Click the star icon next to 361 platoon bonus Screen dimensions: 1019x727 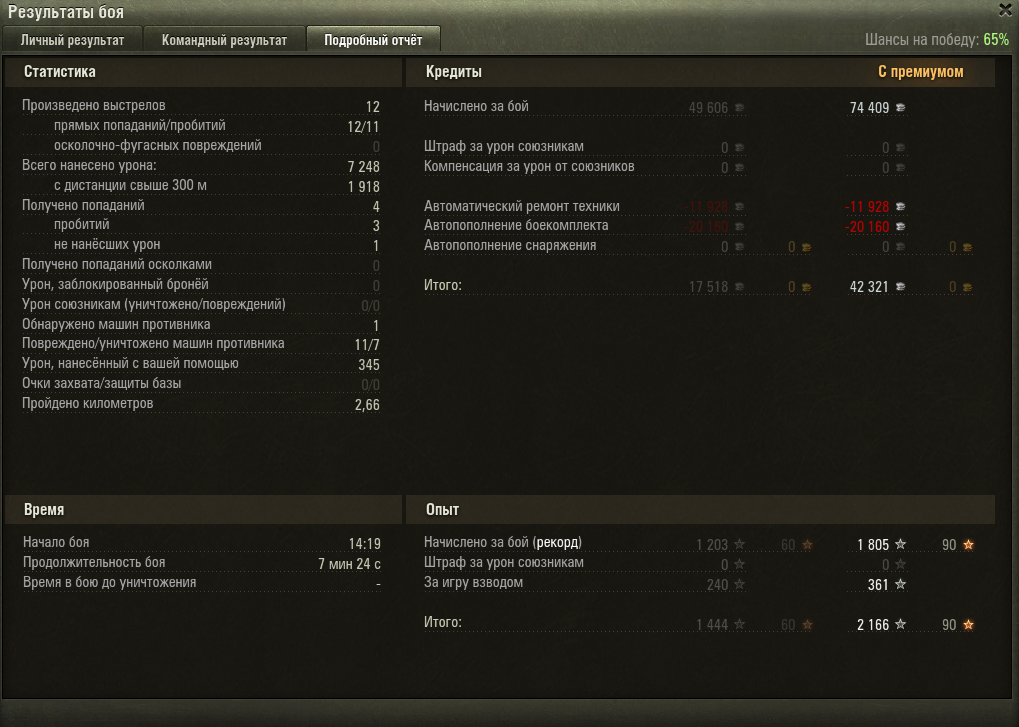tap(901, 584)
